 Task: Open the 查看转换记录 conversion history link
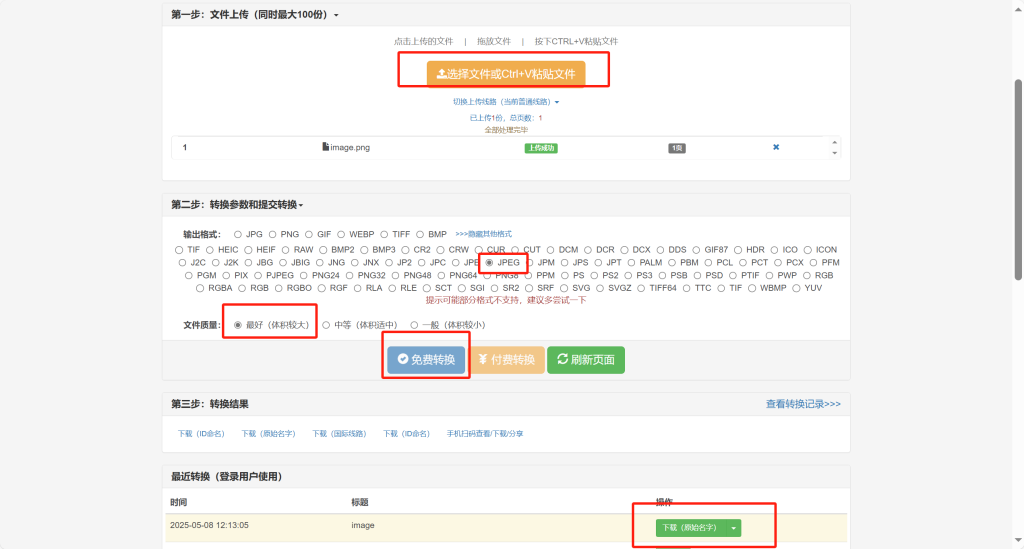(802, 404)
